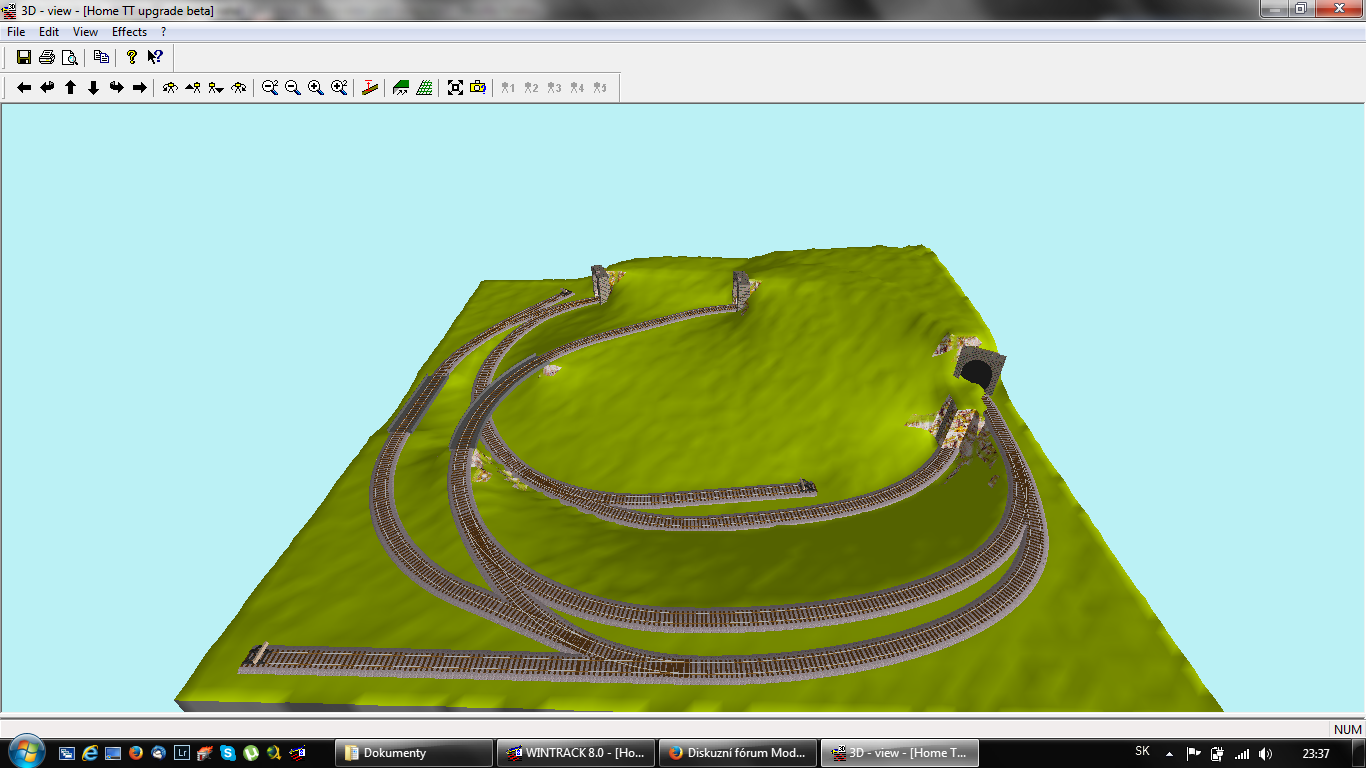Open the Effects menu

pos(129,32)
